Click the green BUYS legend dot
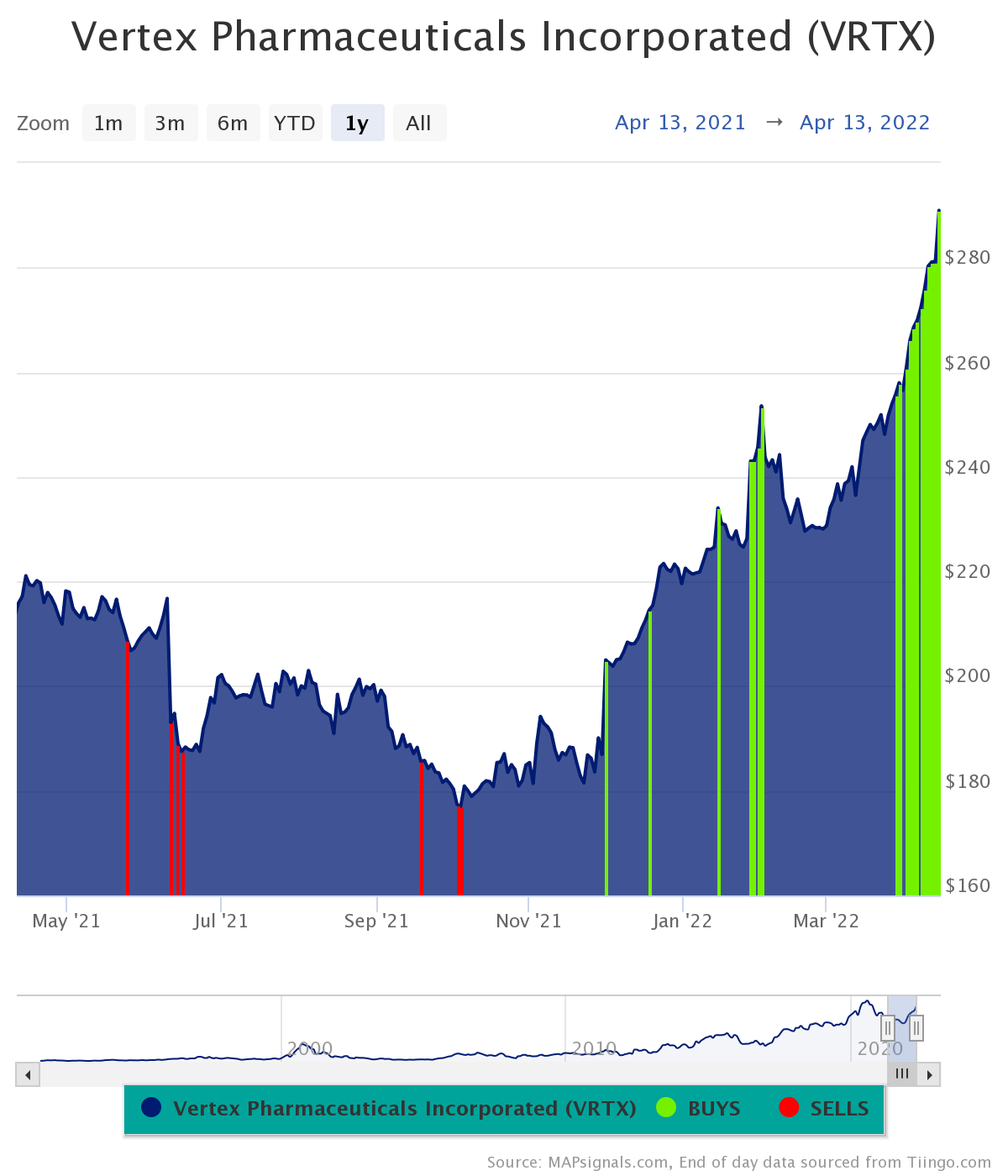 [666, 1108]
